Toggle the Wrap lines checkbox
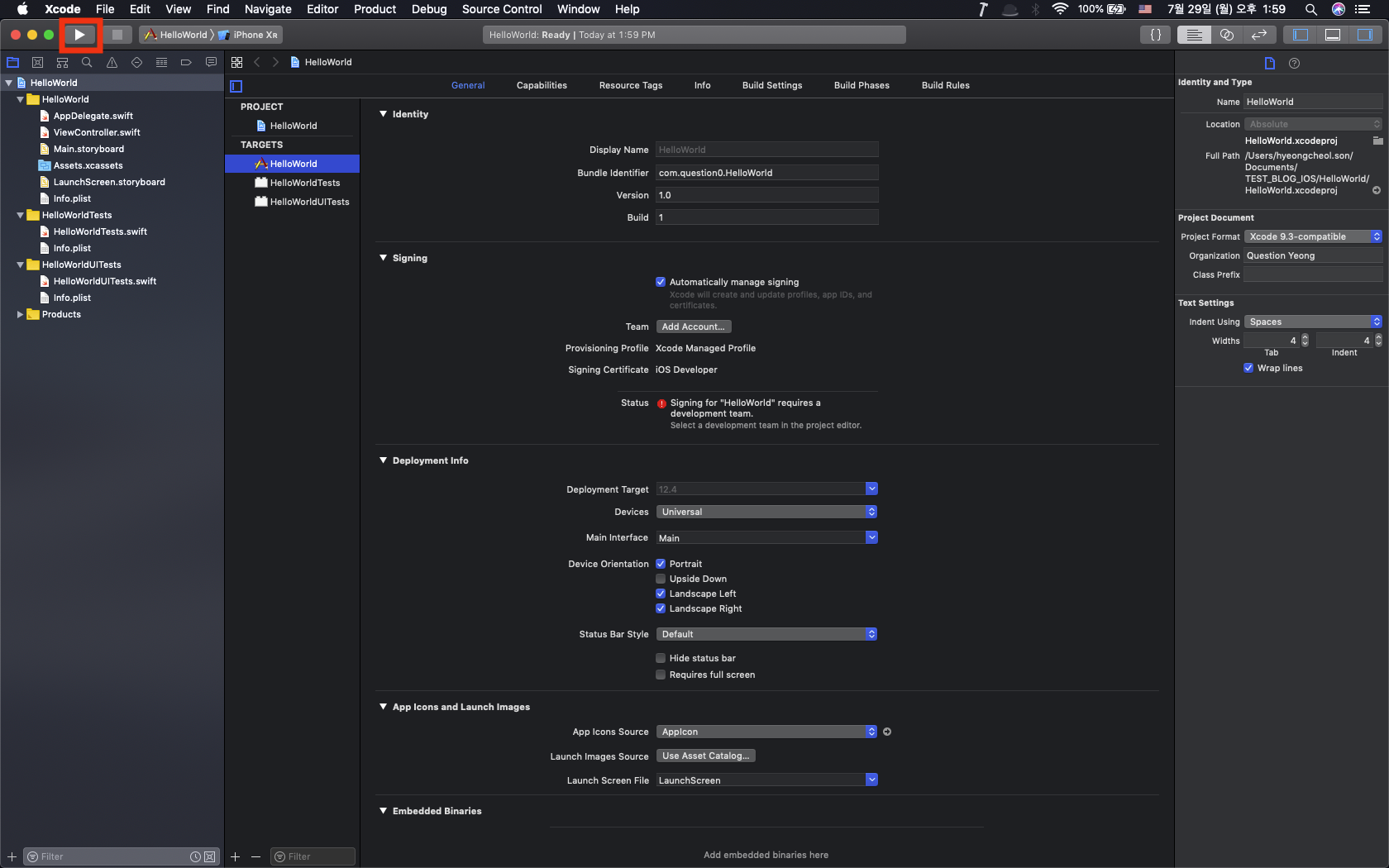 coord(1248,368)
